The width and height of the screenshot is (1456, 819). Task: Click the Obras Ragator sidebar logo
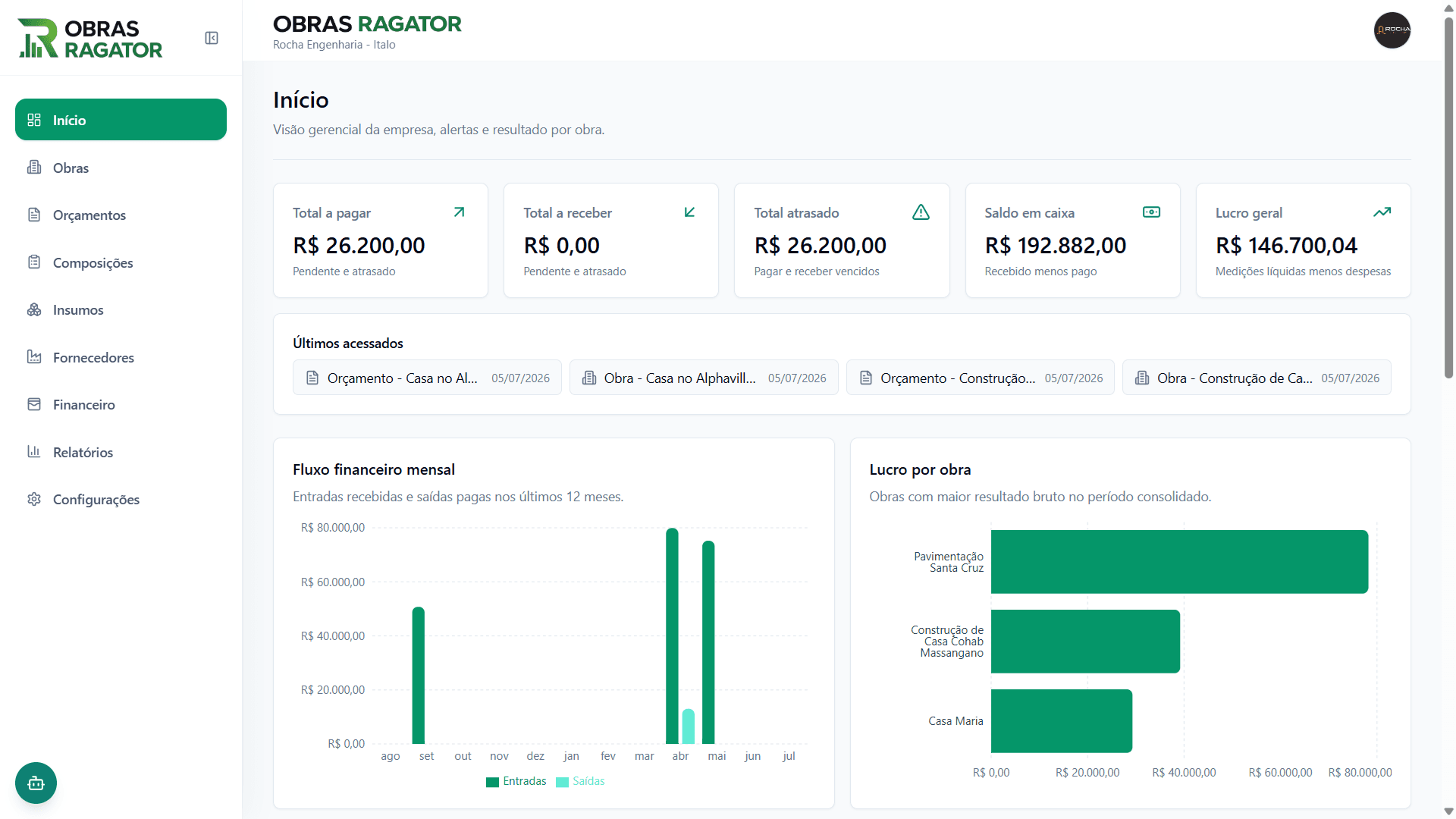[90, 38]
